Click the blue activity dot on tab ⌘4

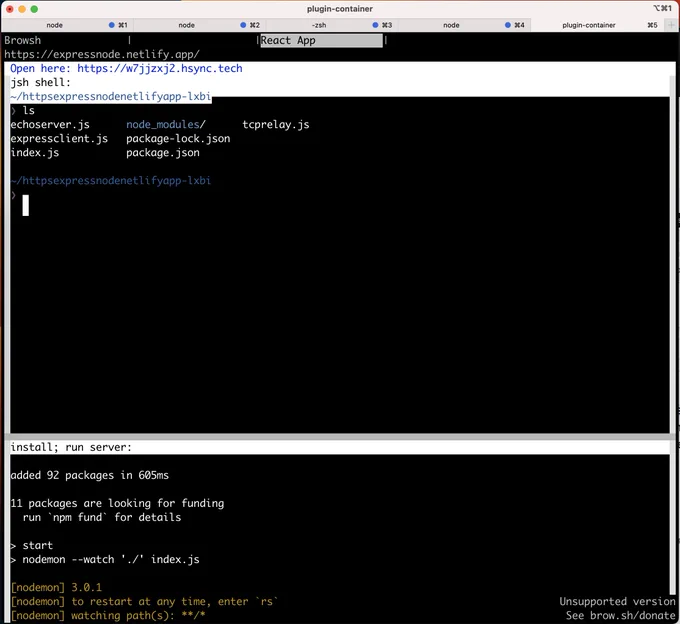click(508, 25)
